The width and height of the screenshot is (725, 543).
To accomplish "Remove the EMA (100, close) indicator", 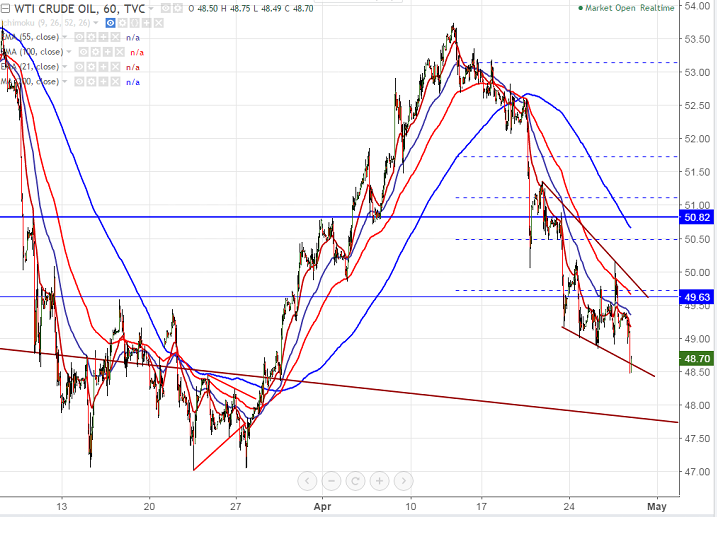I will click(x=119, y=52).
